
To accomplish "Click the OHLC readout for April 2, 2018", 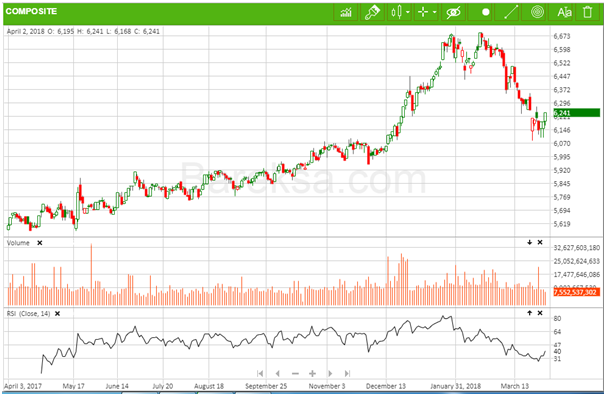I will pyautogui.click(x=83, y=31).
